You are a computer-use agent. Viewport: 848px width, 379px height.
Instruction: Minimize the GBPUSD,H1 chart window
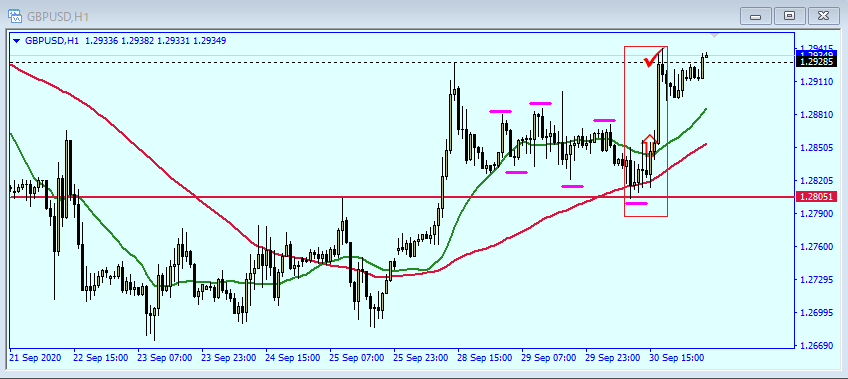tap(756, 16)
